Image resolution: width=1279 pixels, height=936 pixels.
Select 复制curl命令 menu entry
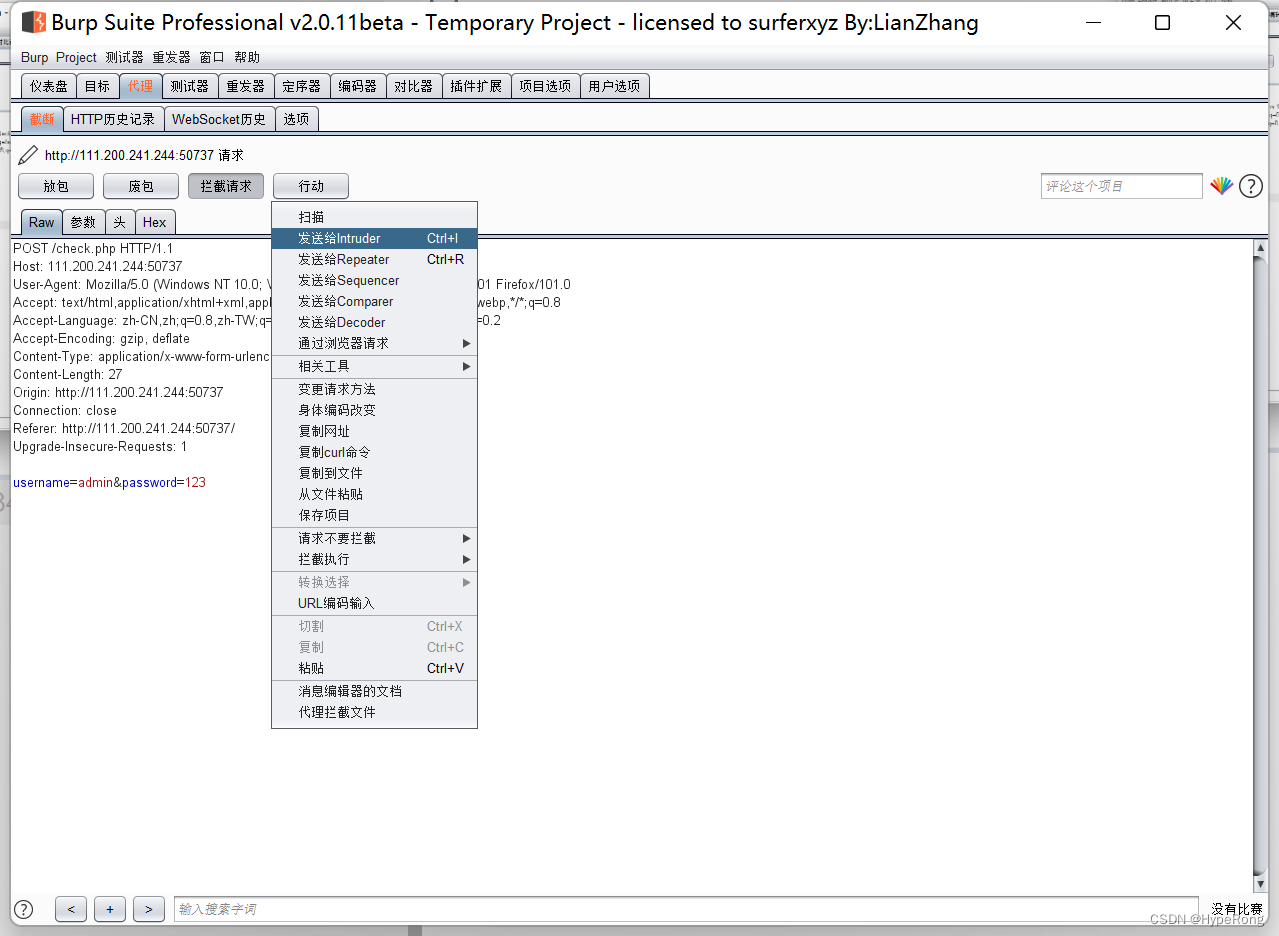(374, 452)
